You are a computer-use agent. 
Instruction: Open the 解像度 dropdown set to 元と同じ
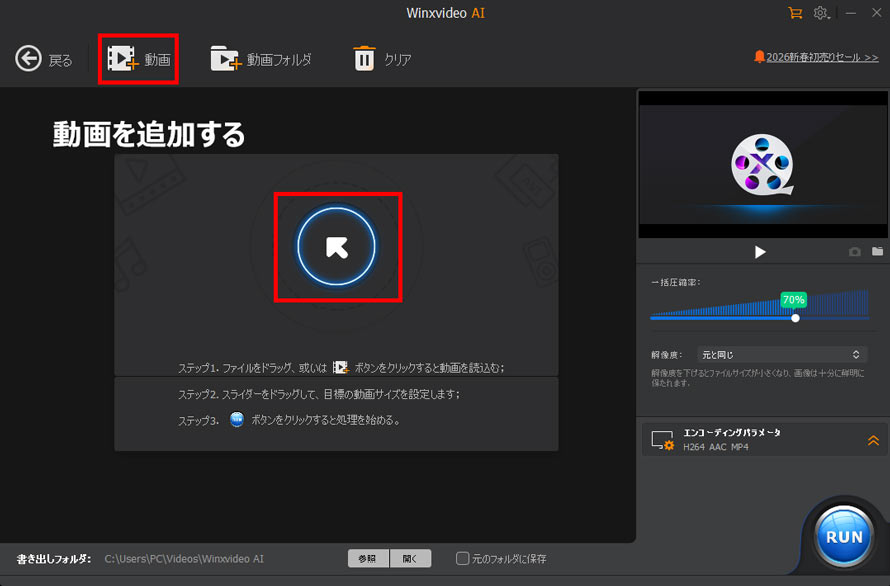click(x=781, y=354)
